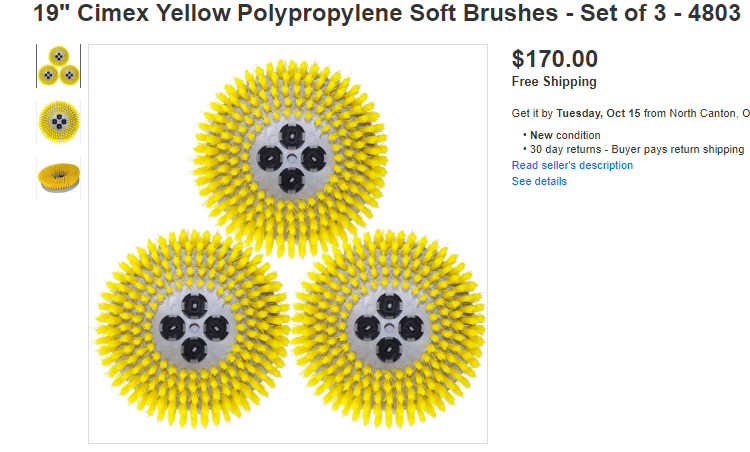Click the Free Shipping label
750x452 pixels.
pyautogui.click(x=554, y=82)
